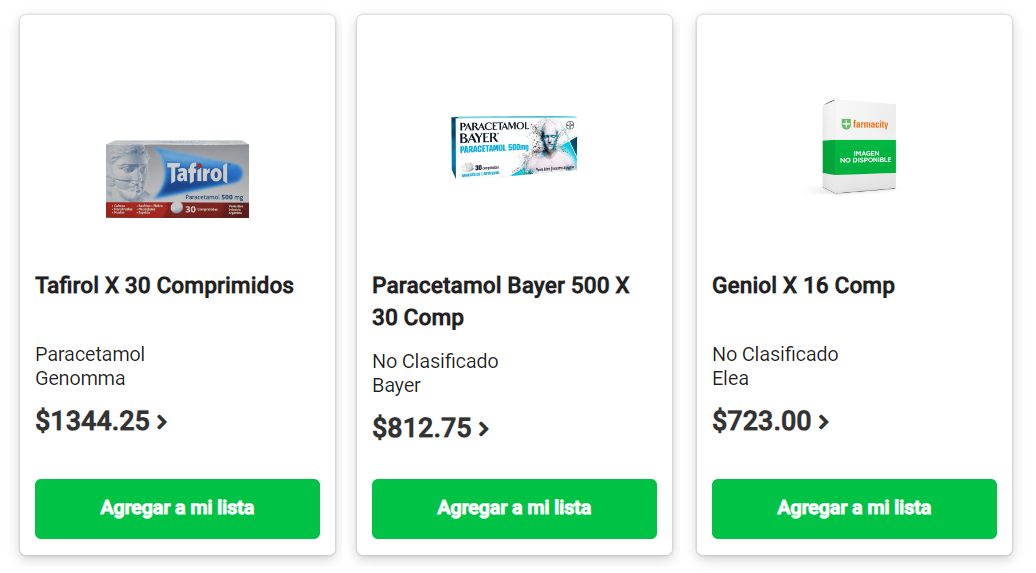Expand price chevron next to $723.00
Image resolution: width=1036 pixels, height=573 pixels.
[x=824, y=422]
